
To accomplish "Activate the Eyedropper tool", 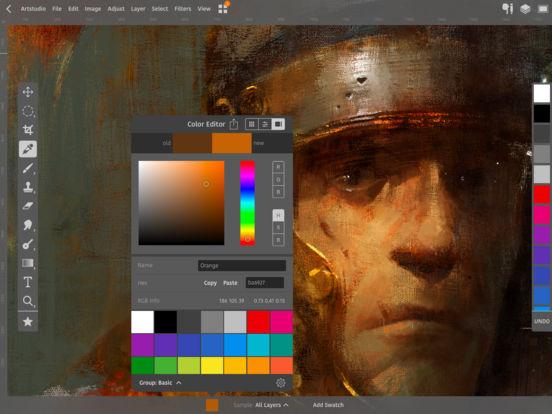I will pos(28,149).
